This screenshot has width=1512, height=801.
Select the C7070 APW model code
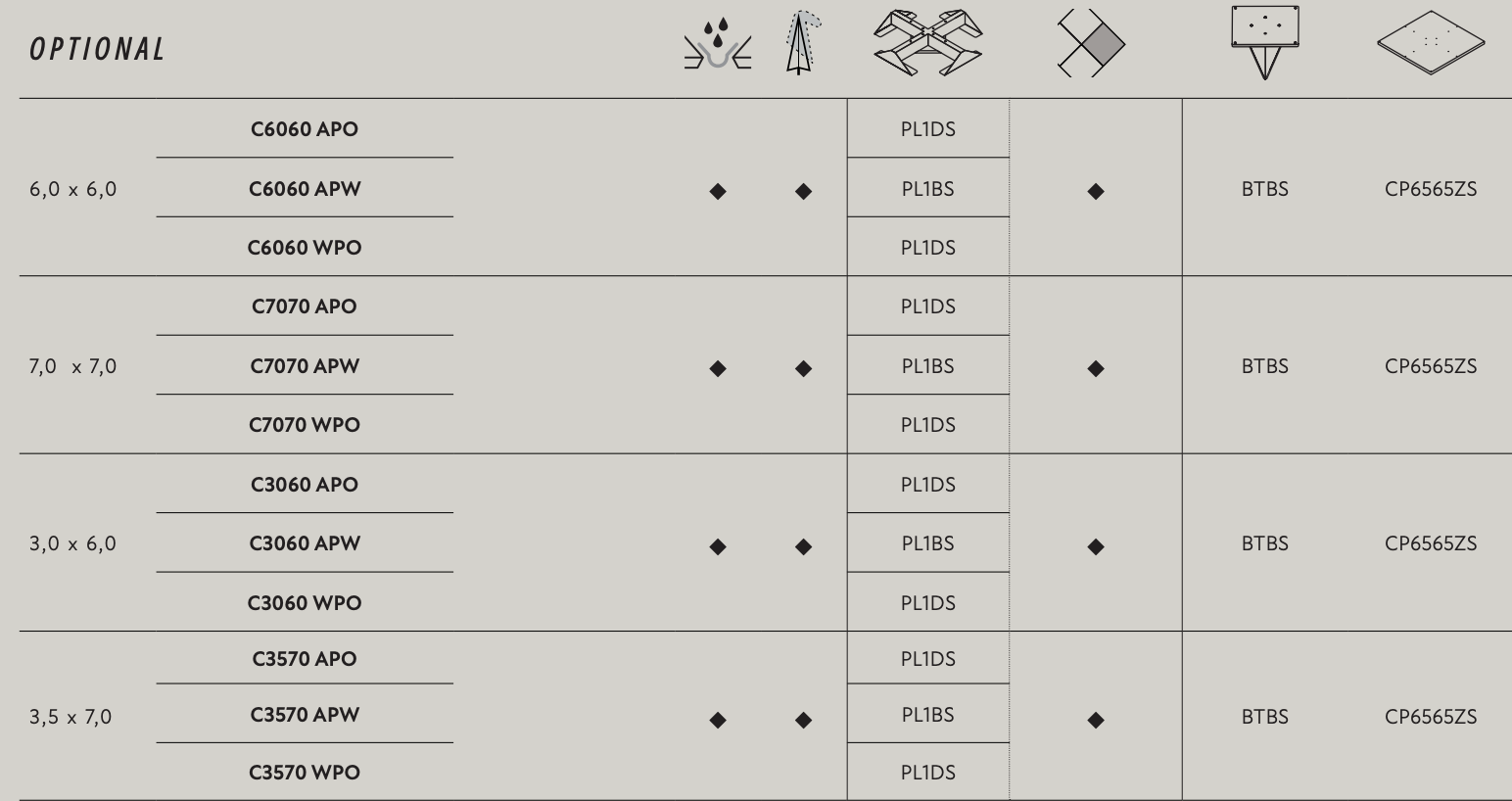pos(305,366)
